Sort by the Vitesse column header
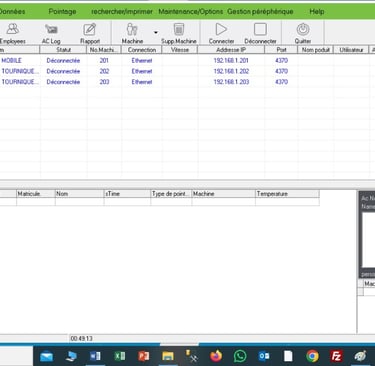This screenshot has width=375, height=366. (180, 50)
